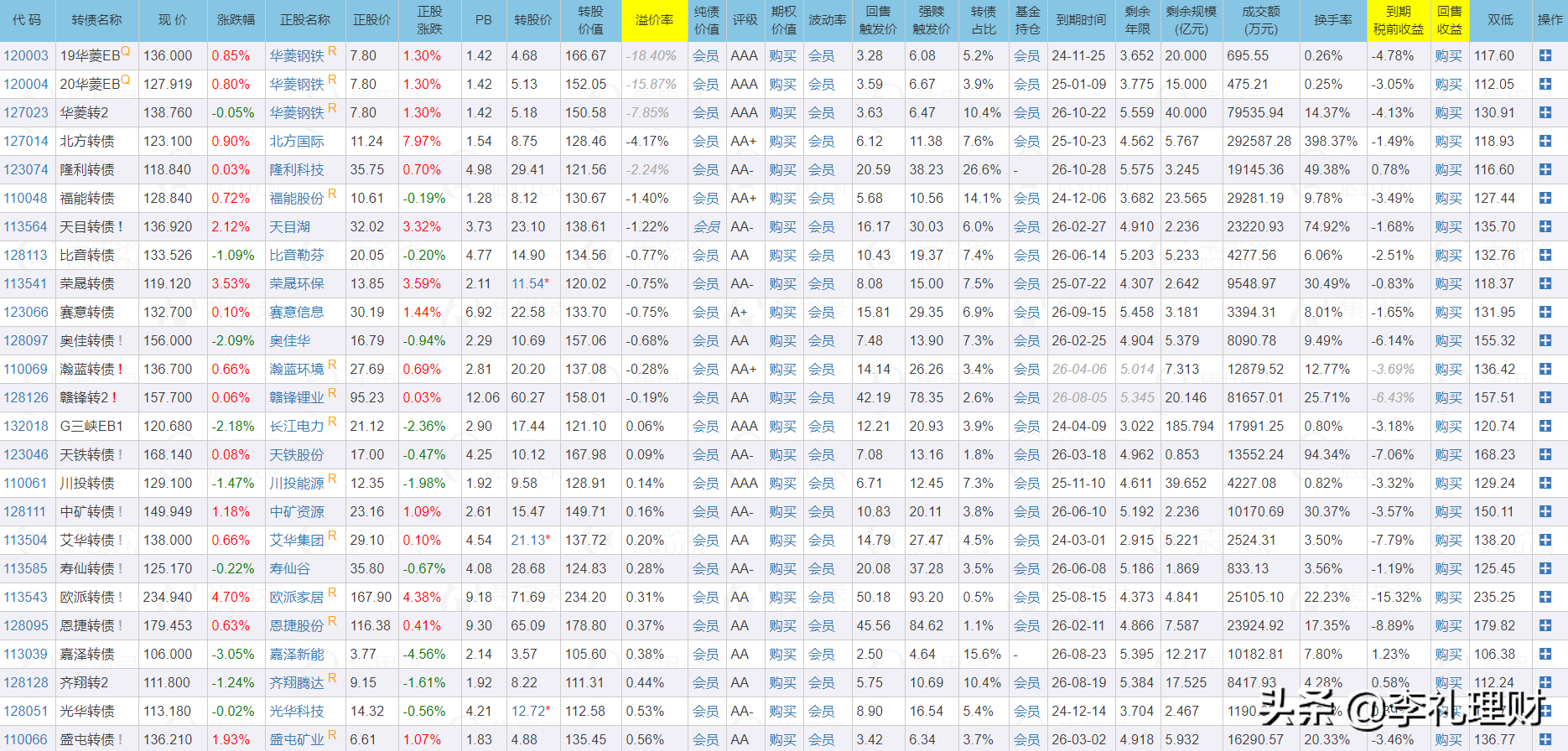Screen dimensions: 1568x751
Task: Open stock link 天目湖
Action: coord(290,227)
